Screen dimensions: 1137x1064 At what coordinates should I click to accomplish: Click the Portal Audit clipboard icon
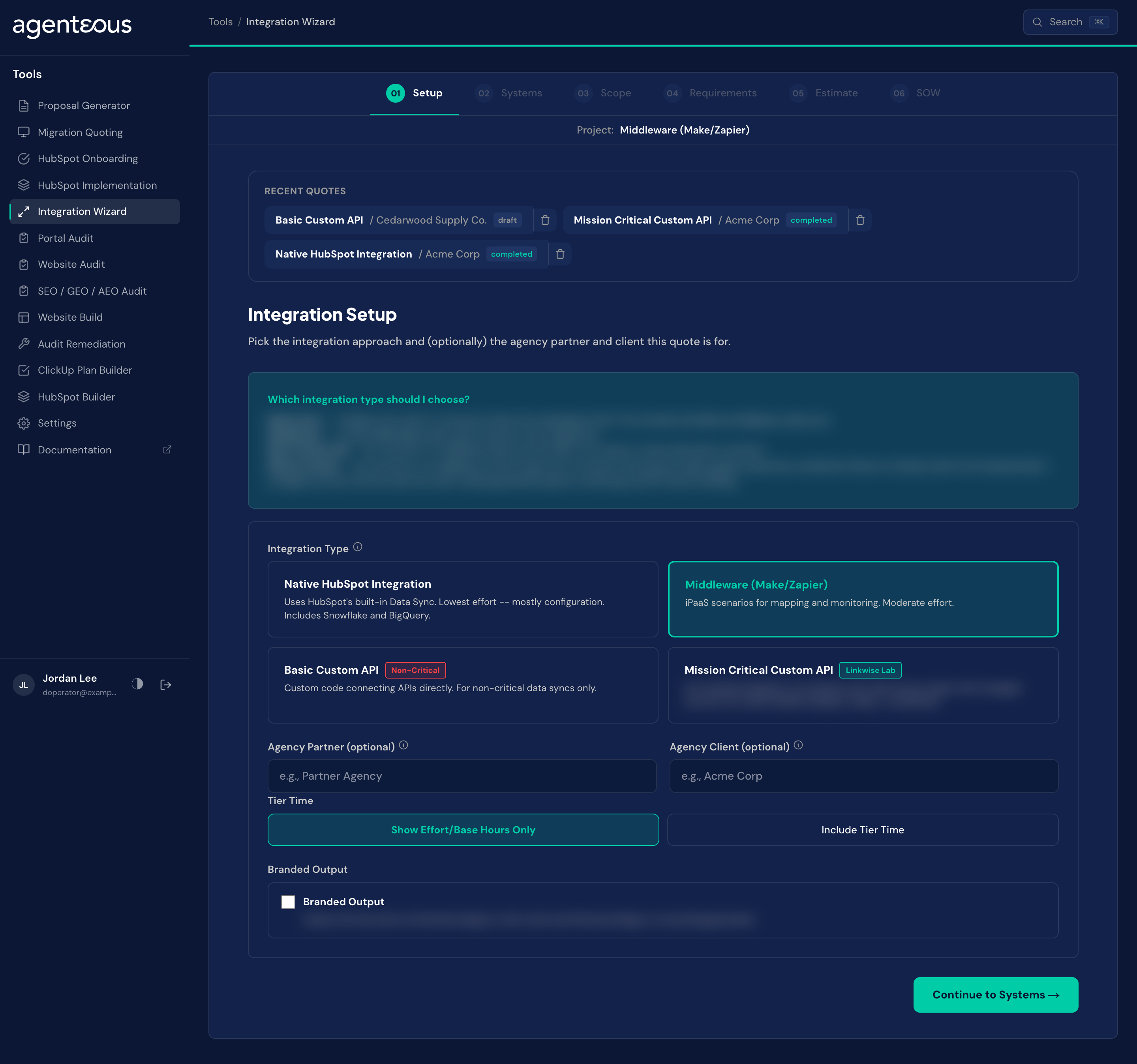23,238
